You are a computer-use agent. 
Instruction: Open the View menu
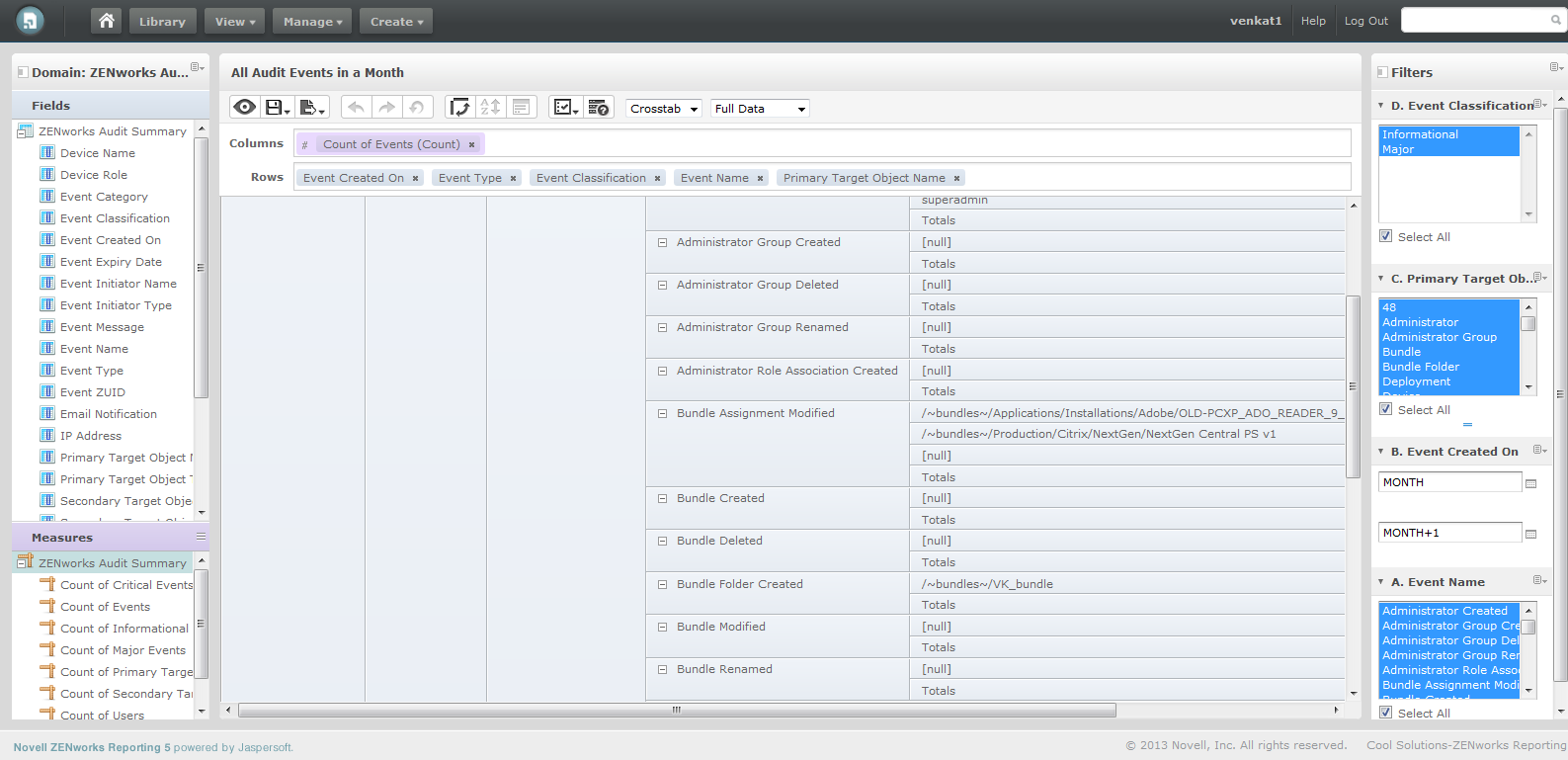235,21
